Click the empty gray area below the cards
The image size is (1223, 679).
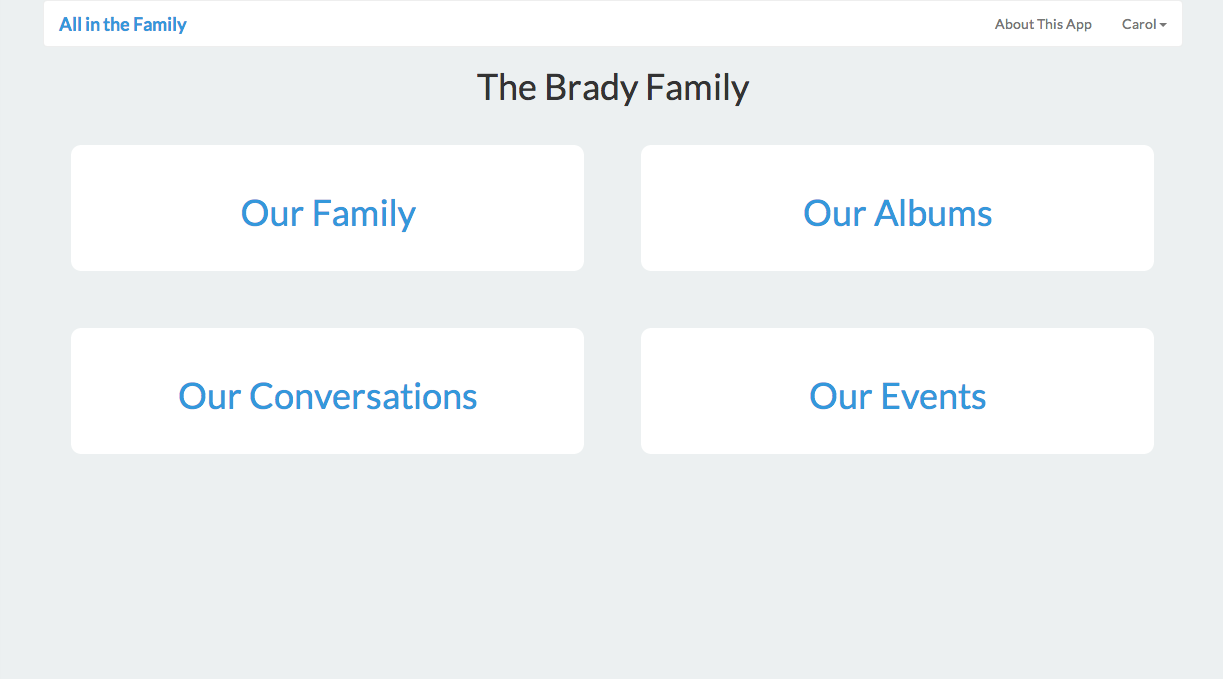pyautogui.click(x=612, y=570)
